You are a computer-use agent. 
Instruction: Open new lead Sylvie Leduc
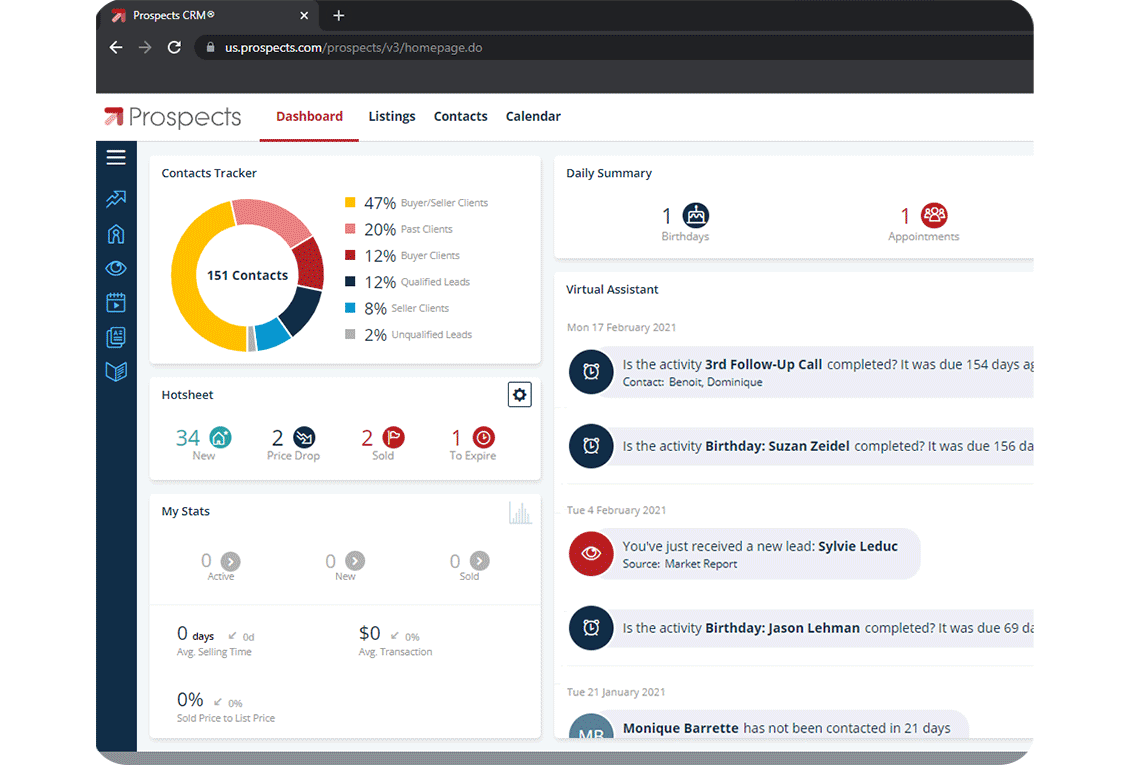[x=858, y=546]
